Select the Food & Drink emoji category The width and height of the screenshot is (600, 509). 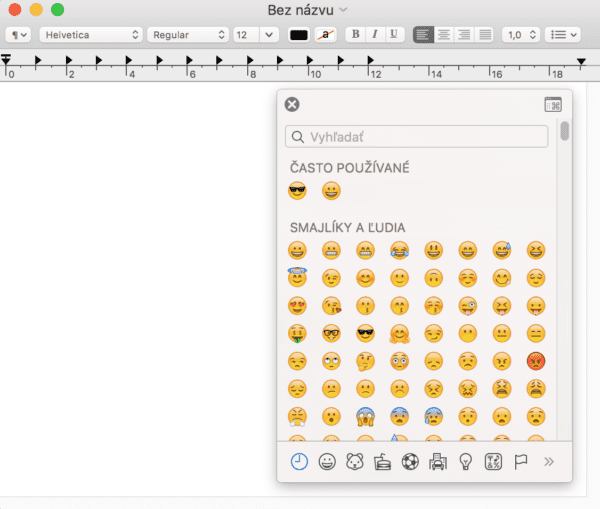point(382,462)
